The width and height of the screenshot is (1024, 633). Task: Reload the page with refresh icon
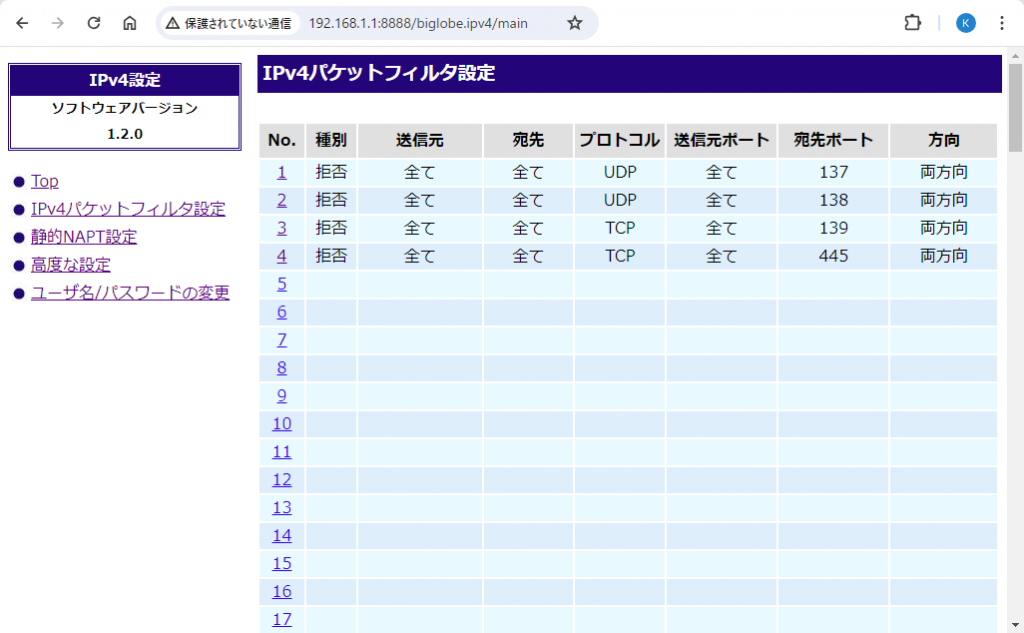pos(94,23)
